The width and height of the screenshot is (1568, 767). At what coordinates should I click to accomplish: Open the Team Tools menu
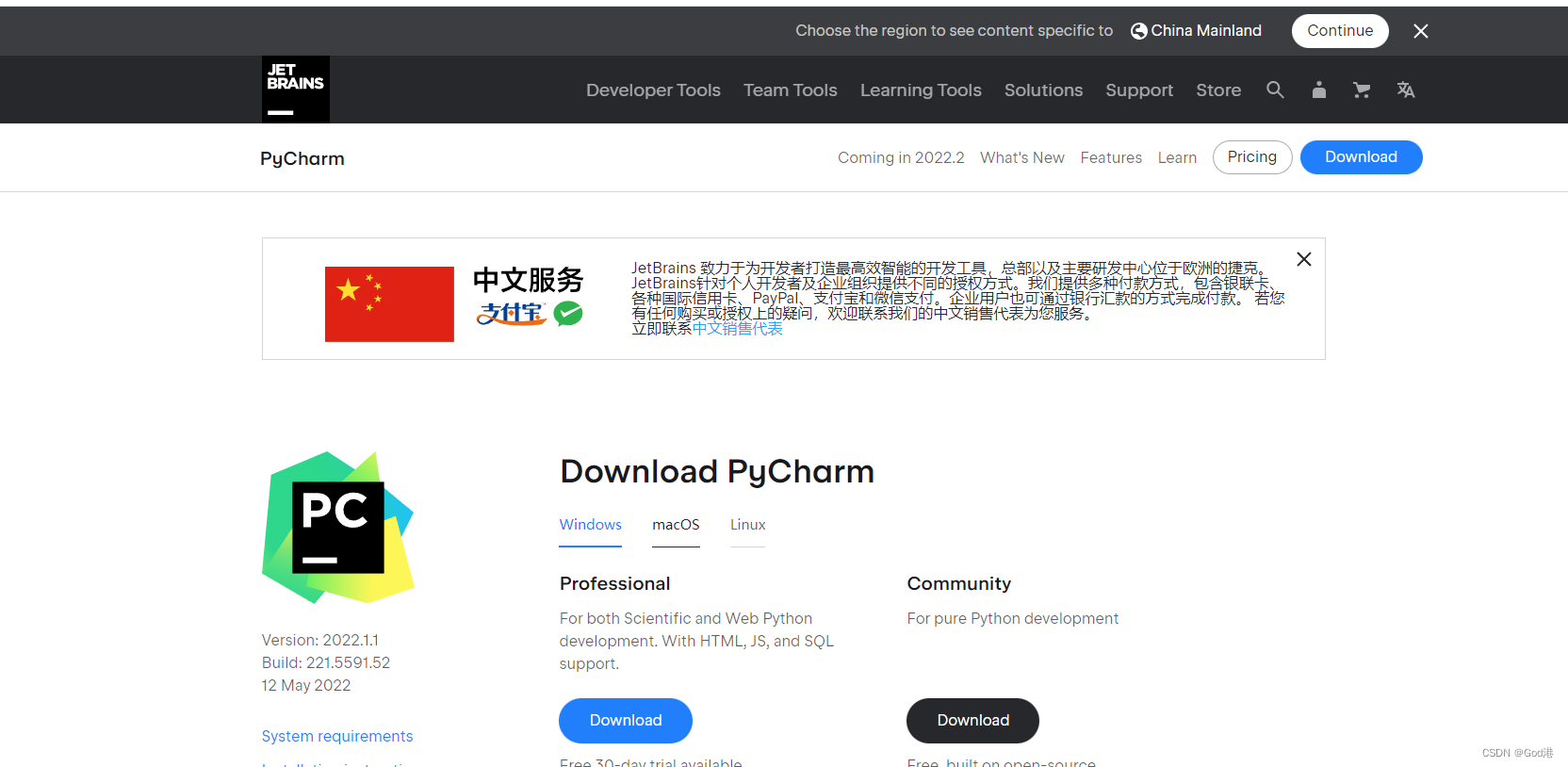click(791, 90)
